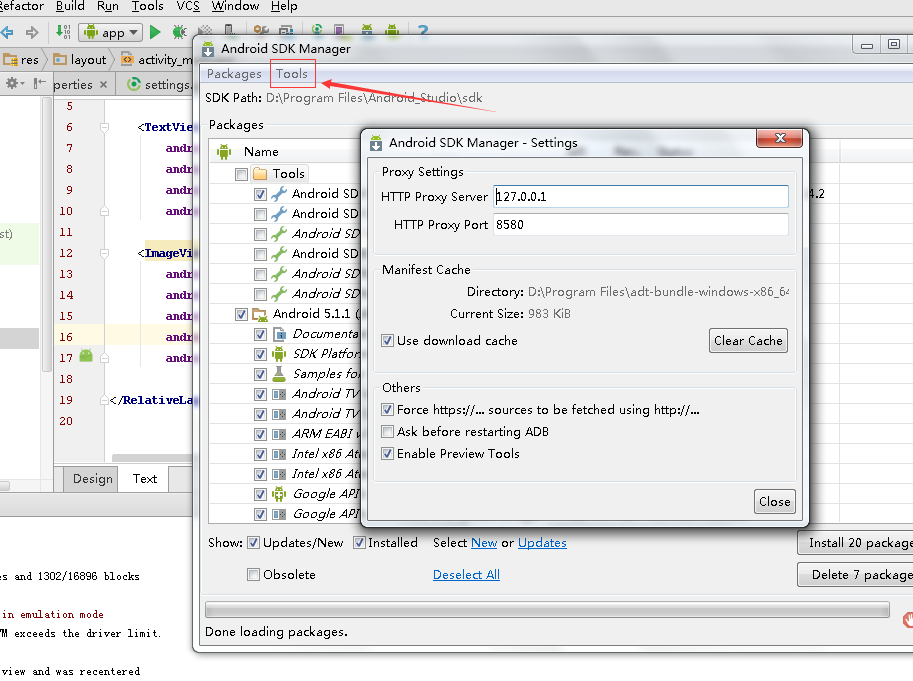
Task: Click the Clear Cache button
Action: pyautogui.click(x=748, y=341)
